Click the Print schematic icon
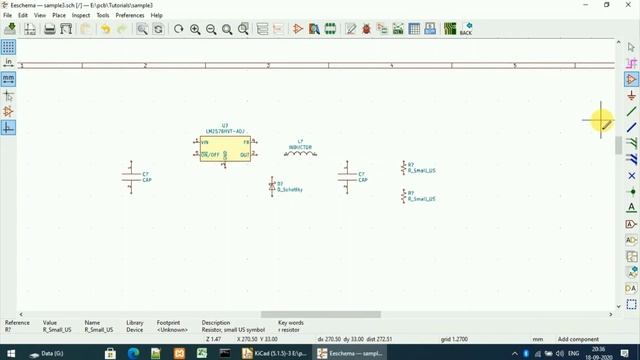 tap(50, 29)
